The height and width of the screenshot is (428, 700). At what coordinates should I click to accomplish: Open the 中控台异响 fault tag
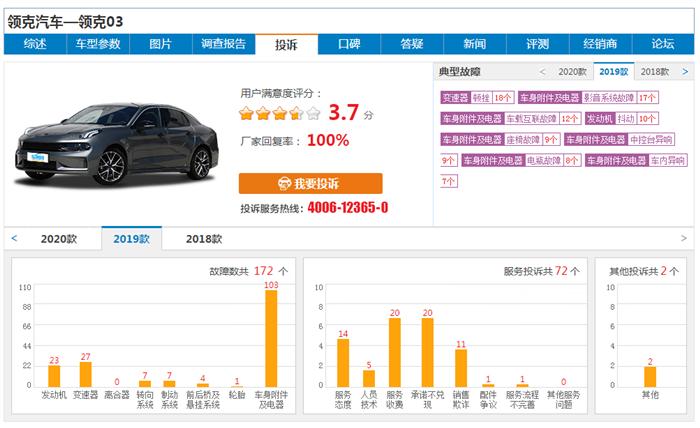pyautogui.click(x=619, y=140)
